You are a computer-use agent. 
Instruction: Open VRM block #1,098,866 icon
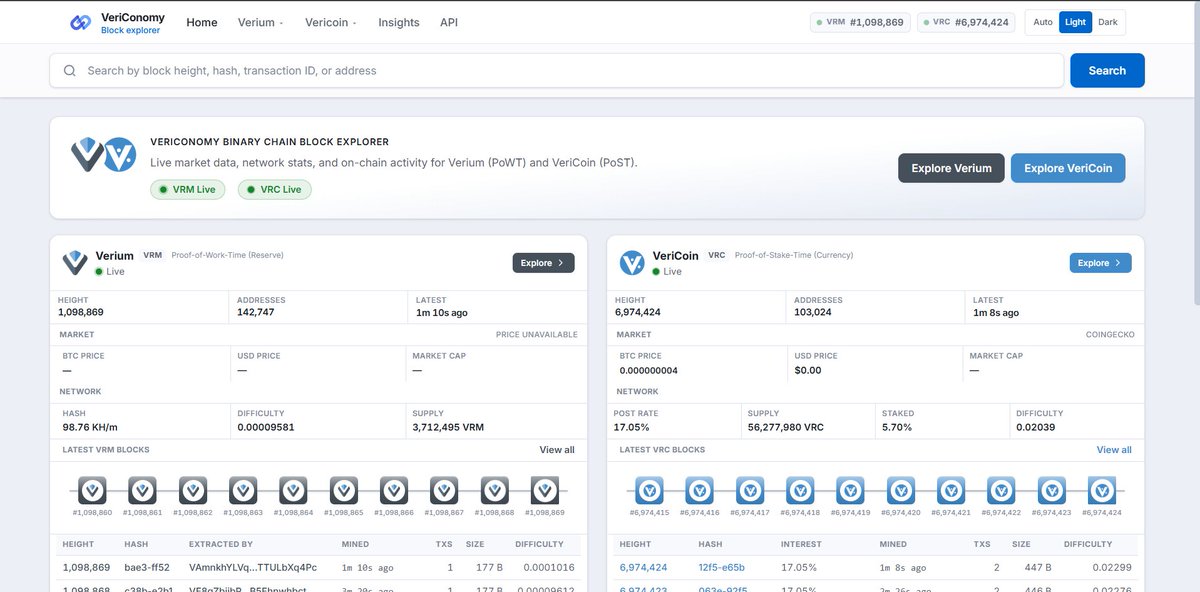(x=394, y=490)
